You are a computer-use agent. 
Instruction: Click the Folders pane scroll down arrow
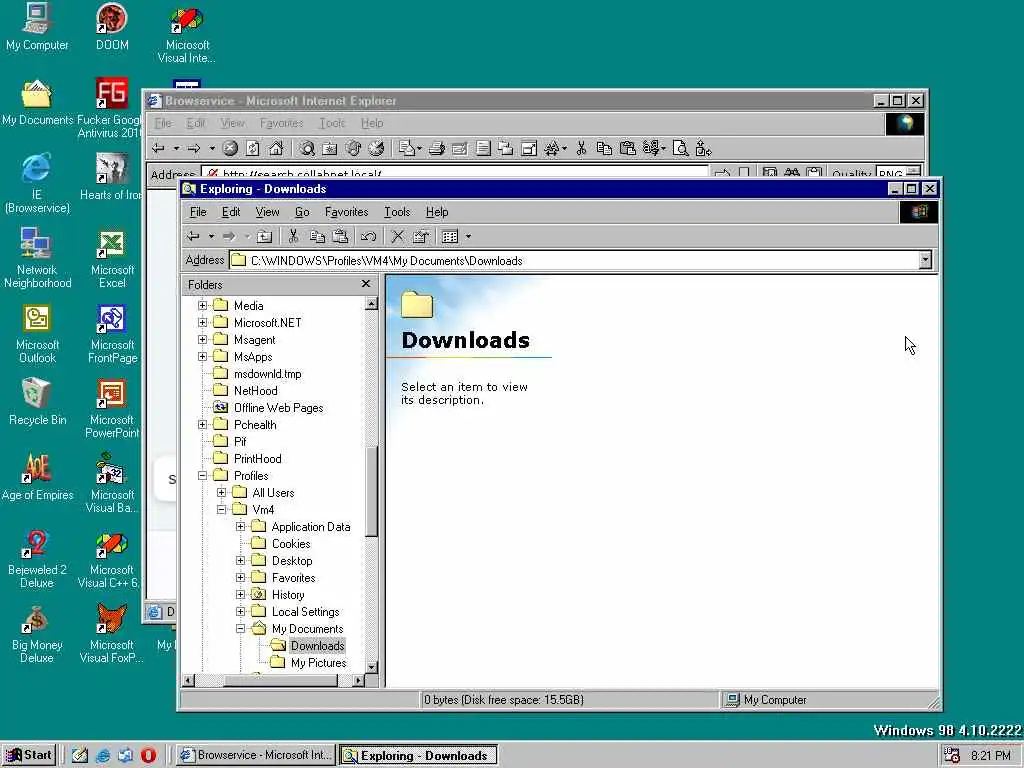click(x=371, y=667)
